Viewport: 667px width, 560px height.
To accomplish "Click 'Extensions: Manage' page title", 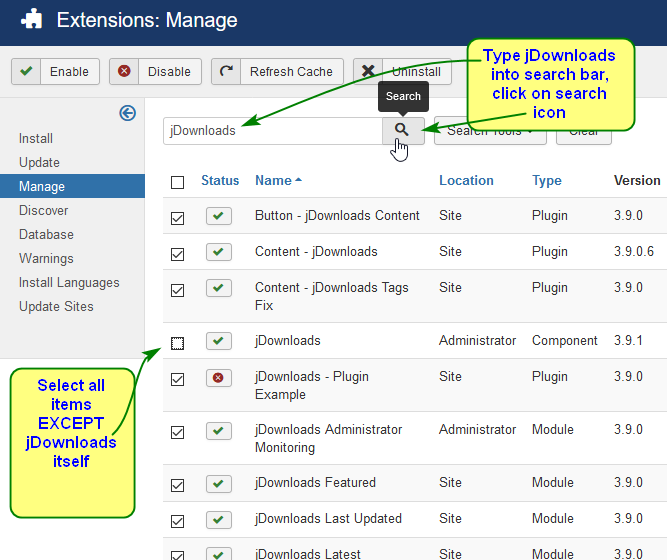I will (147, 20).
